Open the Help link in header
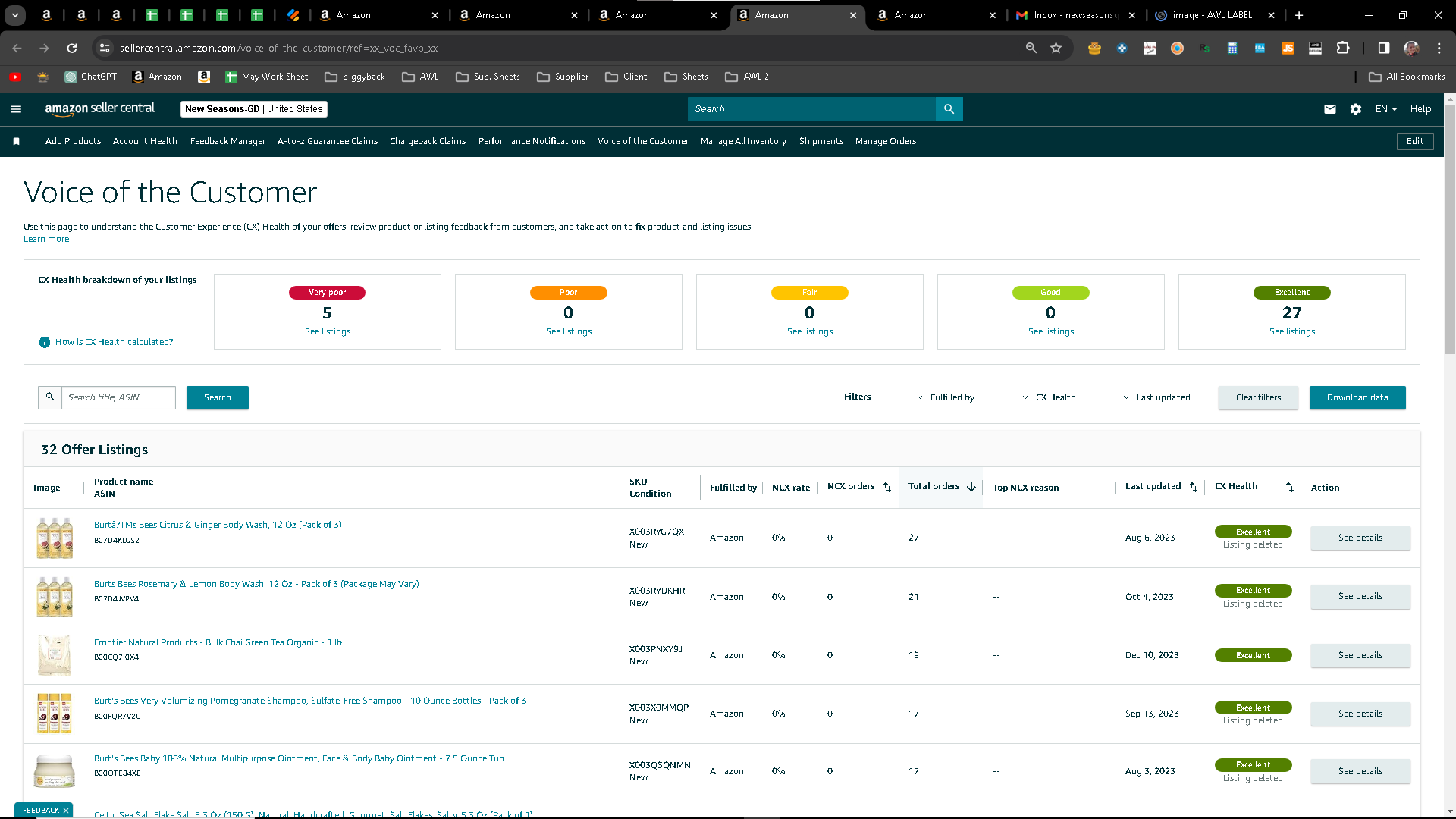This screenshot has width=1456, height=819. click(1421, 109)
